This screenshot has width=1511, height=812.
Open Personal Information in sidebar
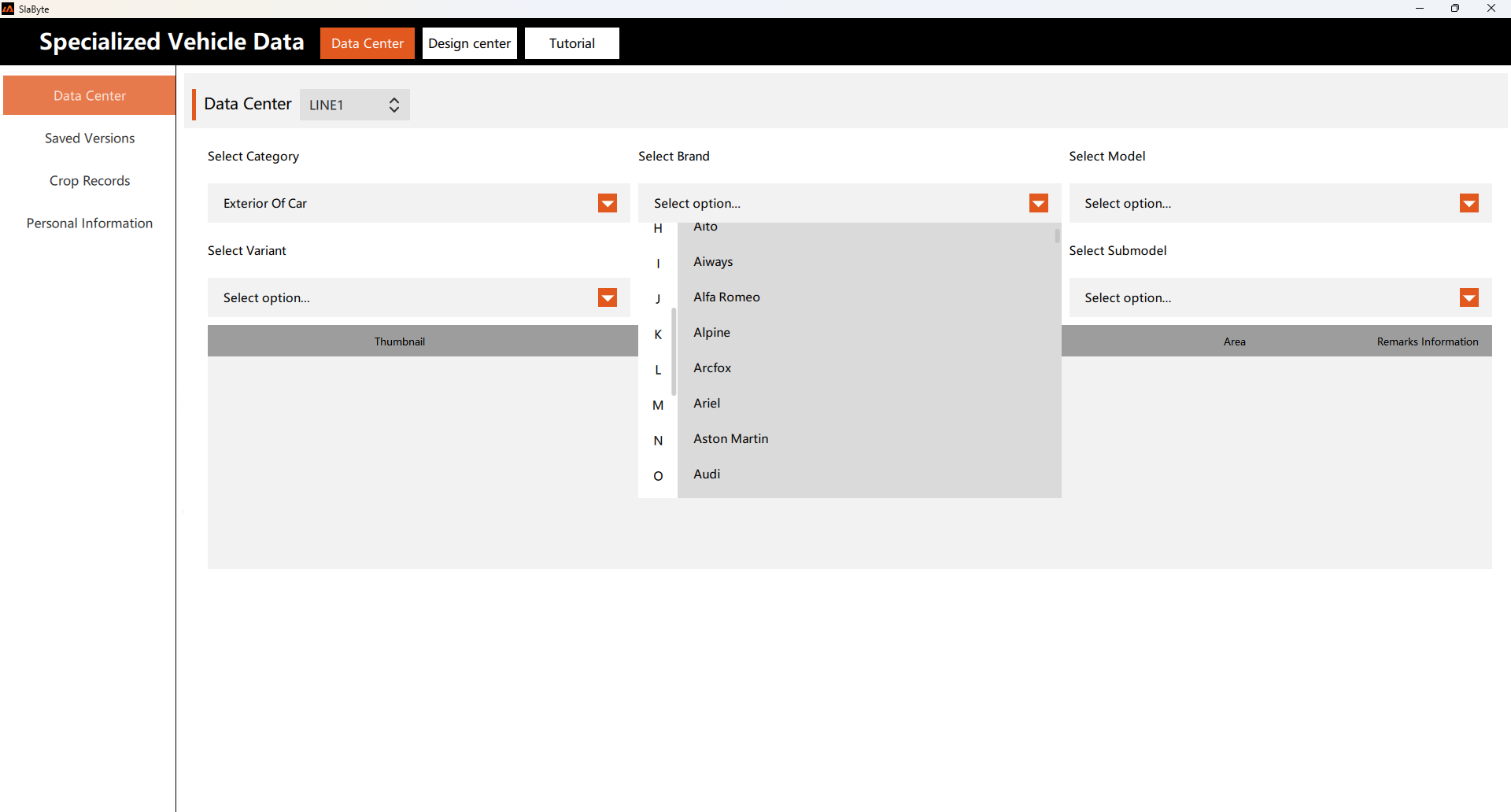[x=90, y=223]
